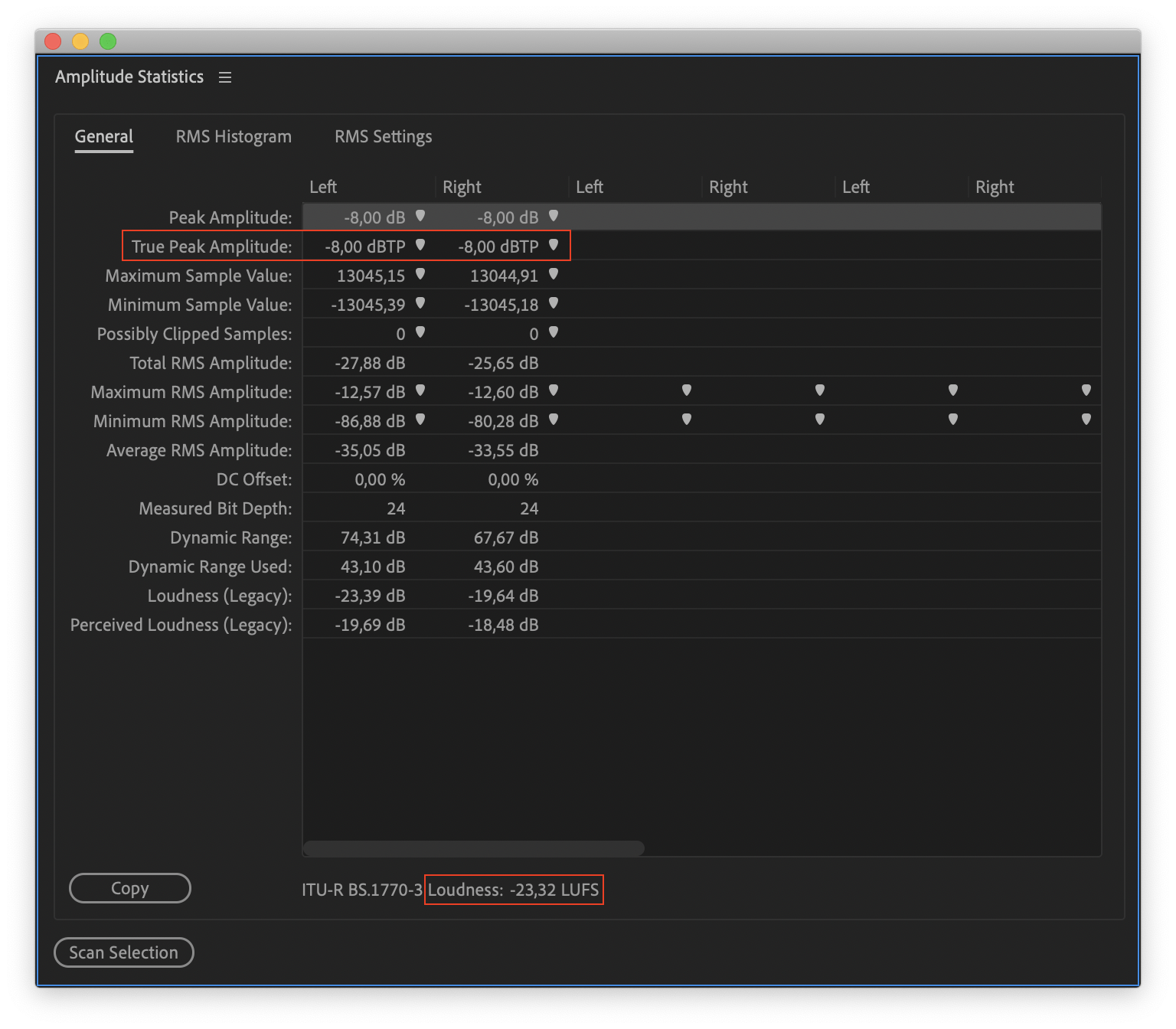Click Average RMS Amplitude value -33,55 dB
Image resolution: width=1176 pixels, height=1029 pixels.
(503, 450)
